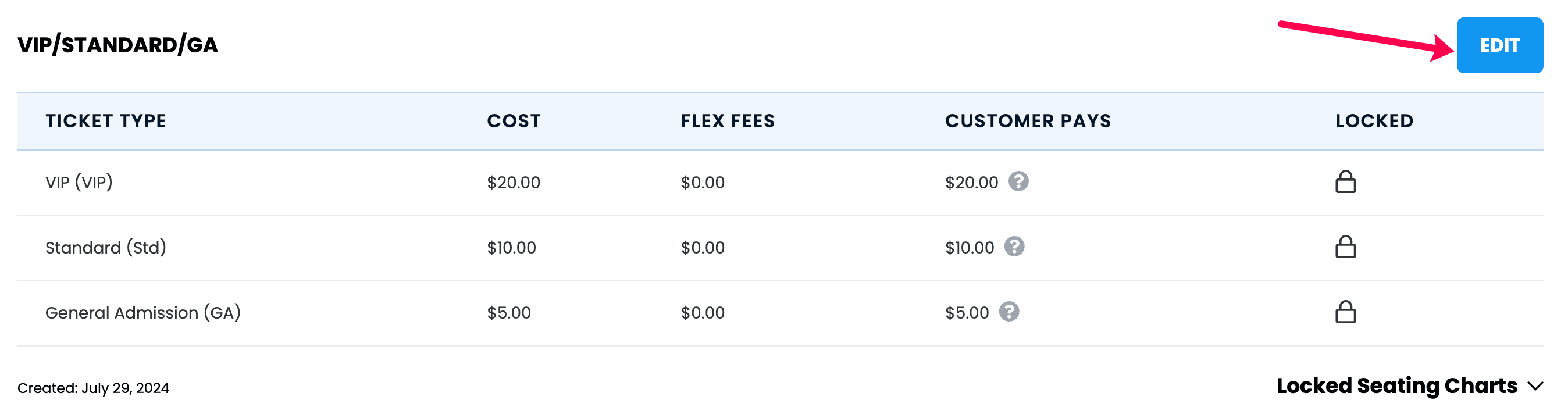Click the chevron next to Locked Seating Charts
This screenshot has height=407, width=1568.
pos(1536,386)
